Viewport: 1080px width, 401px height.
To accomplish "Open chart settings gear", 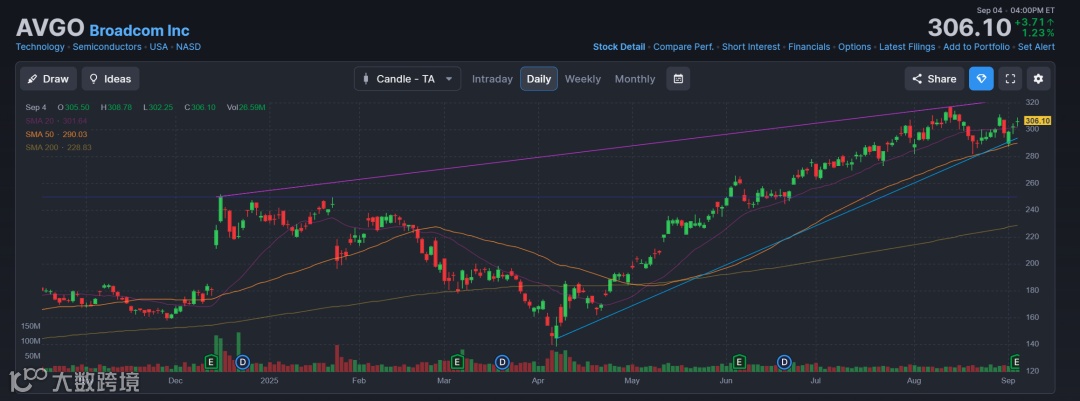I will point(1039,79).
